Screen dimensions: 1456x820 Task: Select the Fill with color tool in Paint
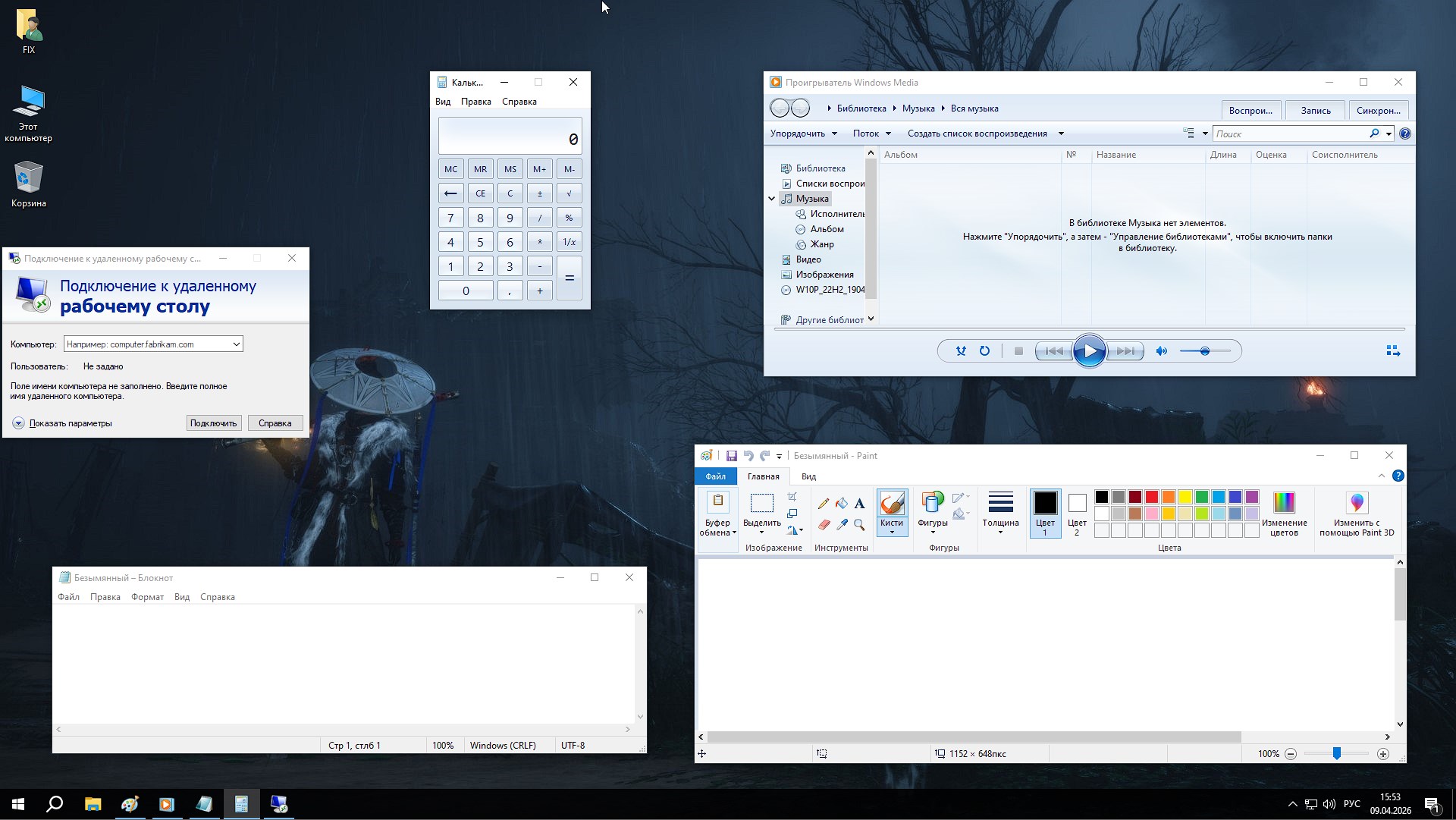coord(842,504)
